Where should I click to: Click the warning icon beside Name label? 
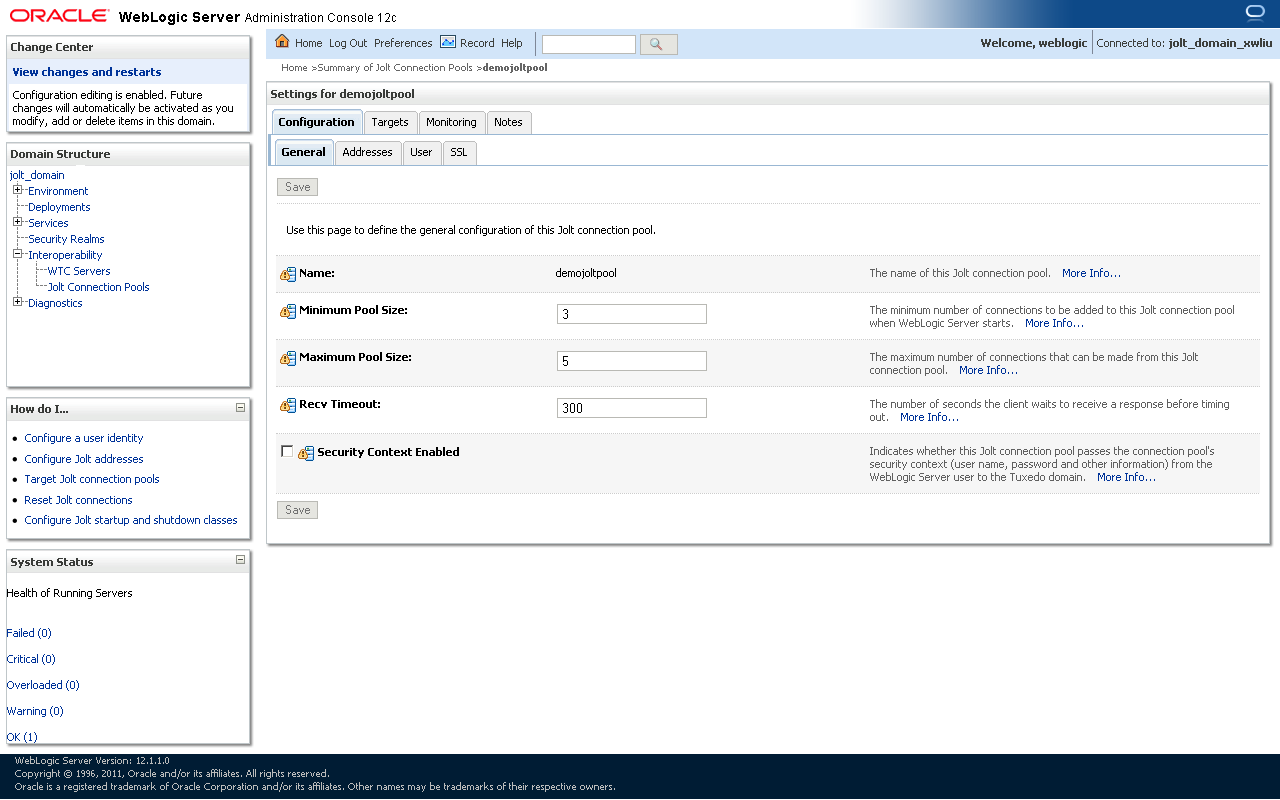[288, 274]
